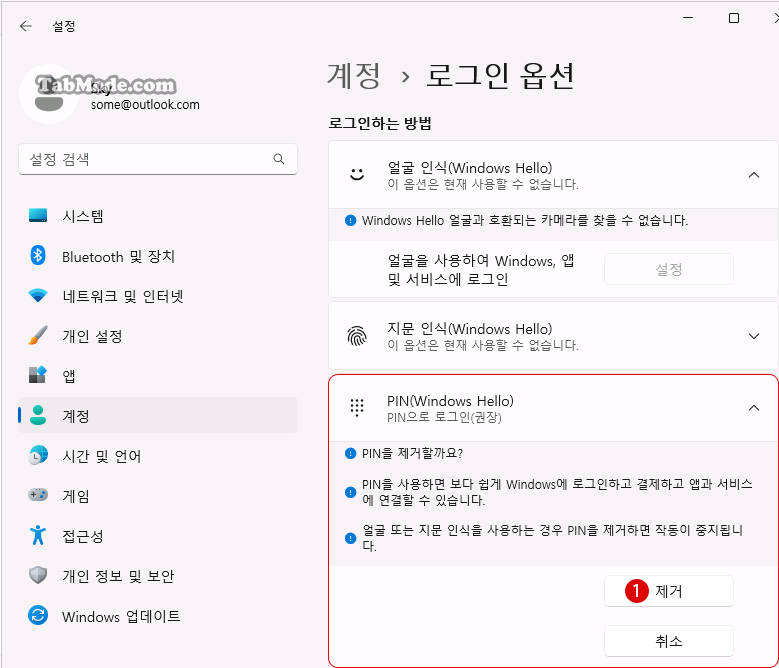The height and width of the screenshot is (668, 779).
Task: Click the Apps icon in sidebar
Action: (38, 375)
